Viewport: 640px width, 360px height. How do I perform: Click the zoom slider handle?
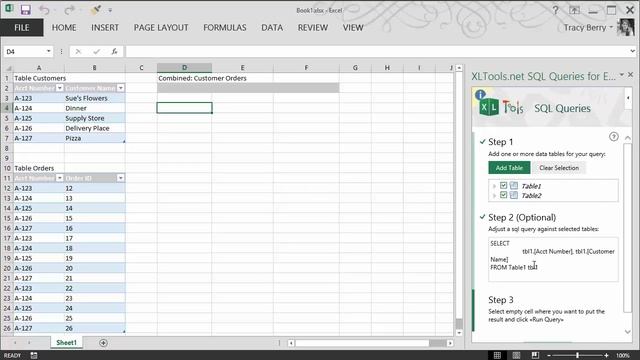click(577, 356)
